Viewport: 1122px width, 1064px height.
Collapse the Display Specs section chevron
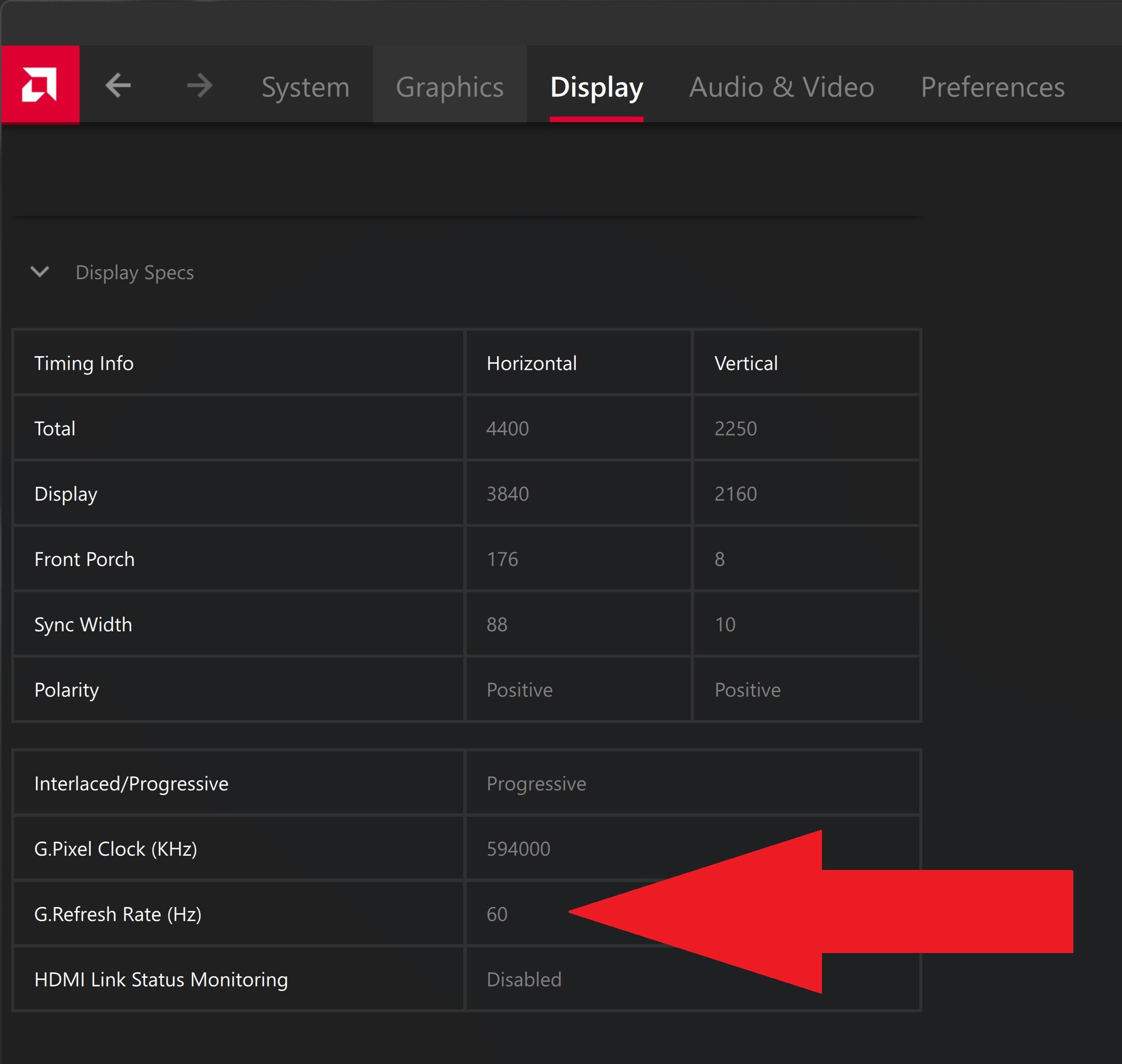point(40,272)
